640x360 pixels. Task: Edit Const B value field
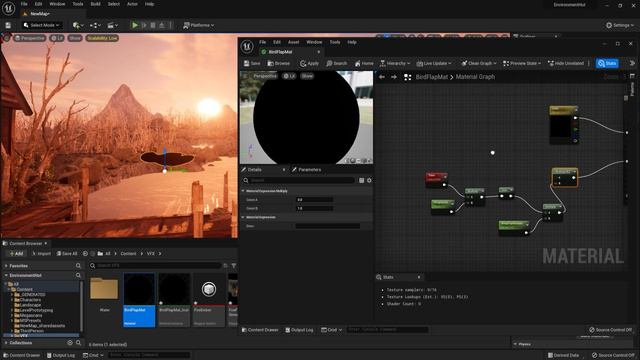[314, 208]
